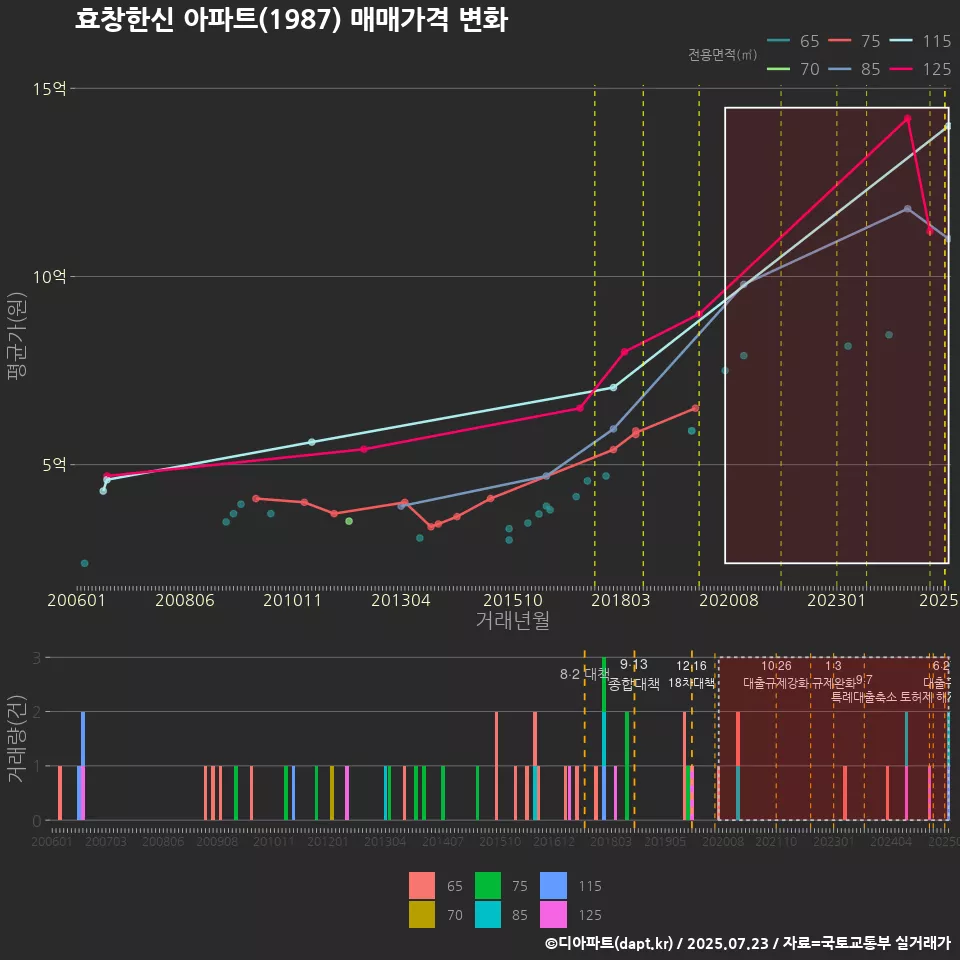This screenshot has height=960, width=960.
Task: Click the 5억 y-axis tick label
Action: tap(54, 465)
